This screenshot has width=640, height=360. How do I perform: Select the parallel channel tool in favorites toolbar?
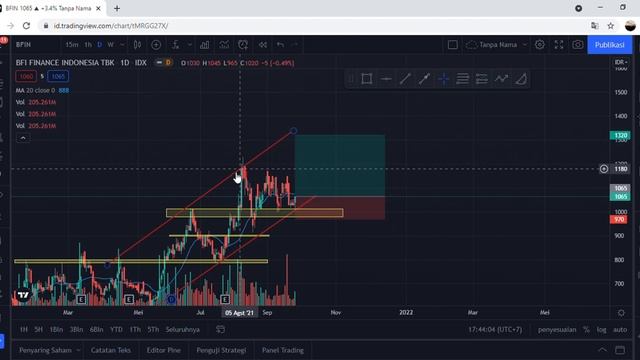pos(482,79)
